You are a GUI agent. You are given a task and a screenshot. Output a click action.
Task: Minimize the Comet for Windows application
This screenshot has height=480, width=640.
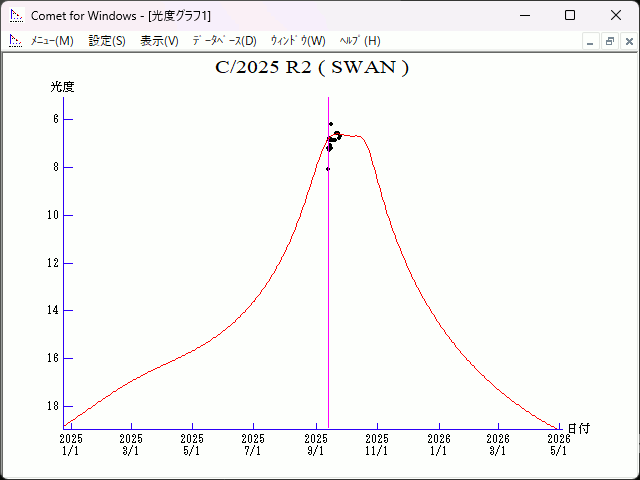click(x=524, y=15)
